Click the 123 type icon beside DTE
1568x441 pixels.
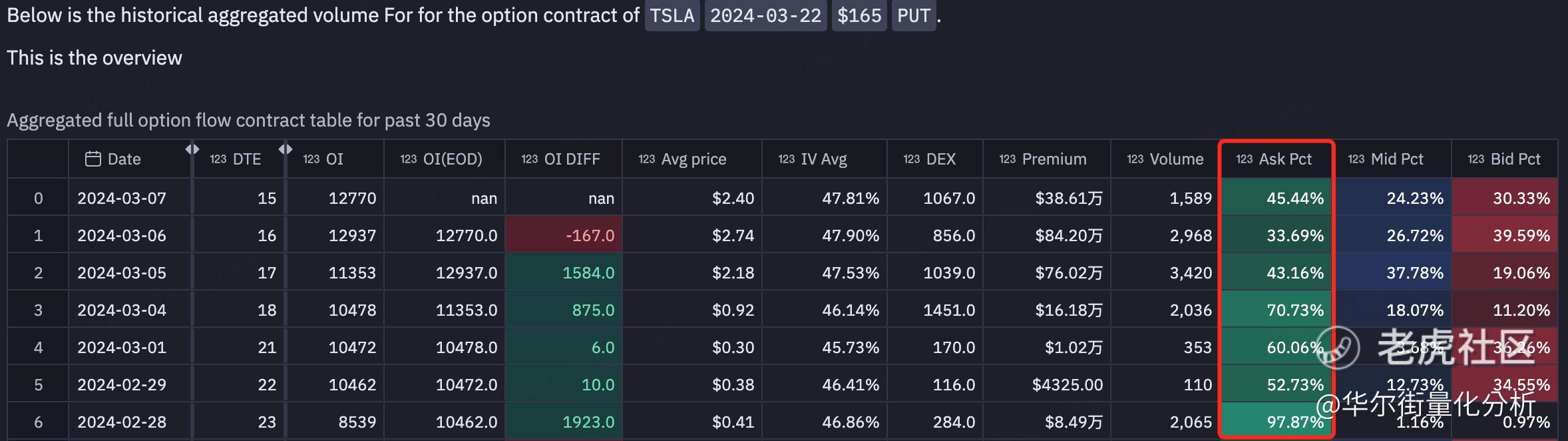click(218, 159)
